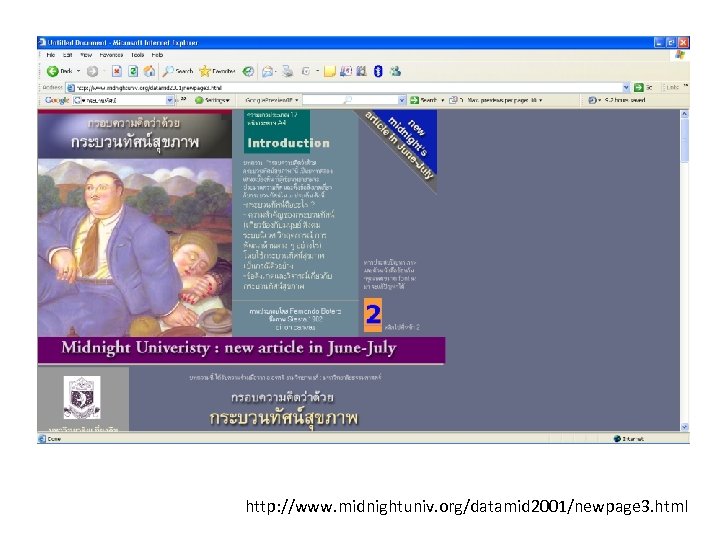Screen dimensions: 720x540
Task: Click the green Search arrow on the second search bar
Action: pos(415,100)
